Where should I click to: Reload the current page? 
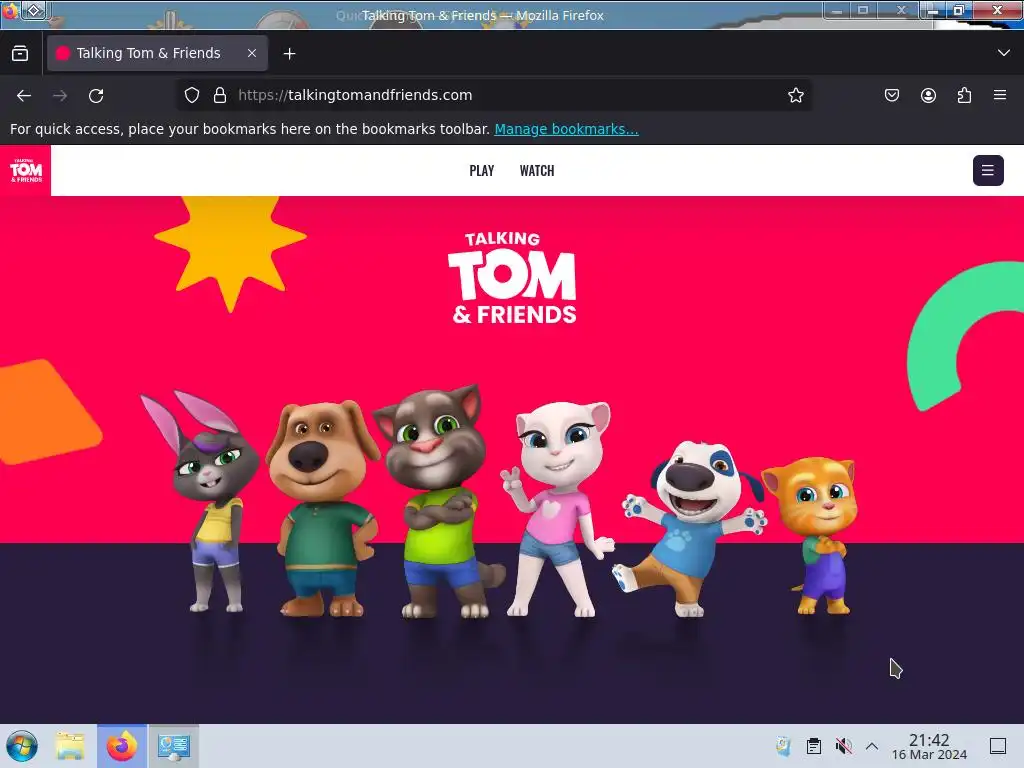[x=96, y=95]
